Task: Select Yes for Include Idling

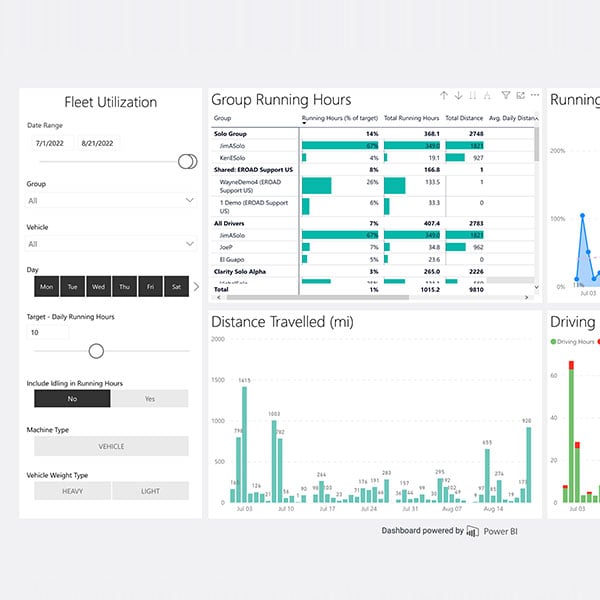Action: [x=150, y=399]
